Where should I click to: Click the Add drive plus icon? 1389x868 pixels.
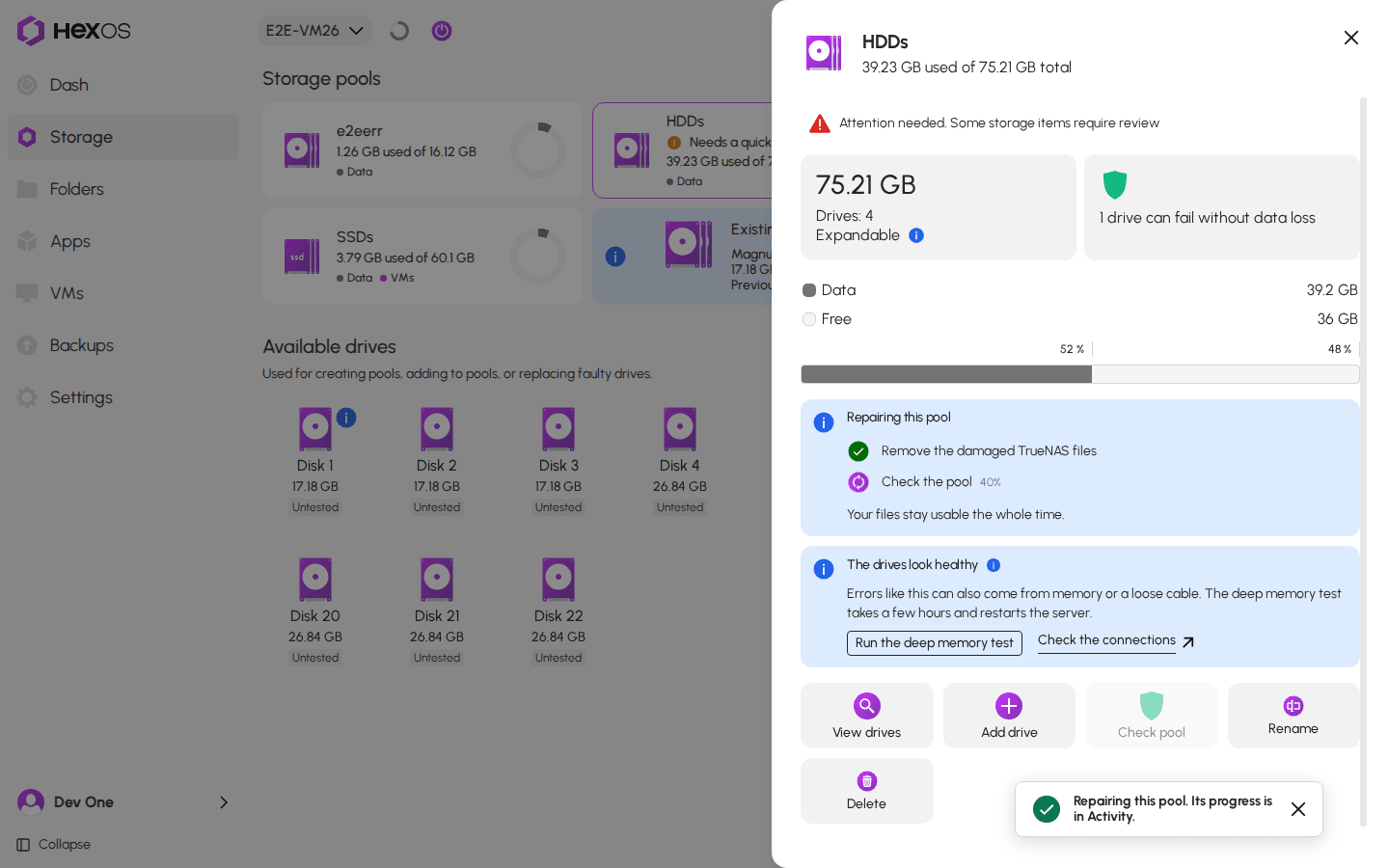point(1009,706)
